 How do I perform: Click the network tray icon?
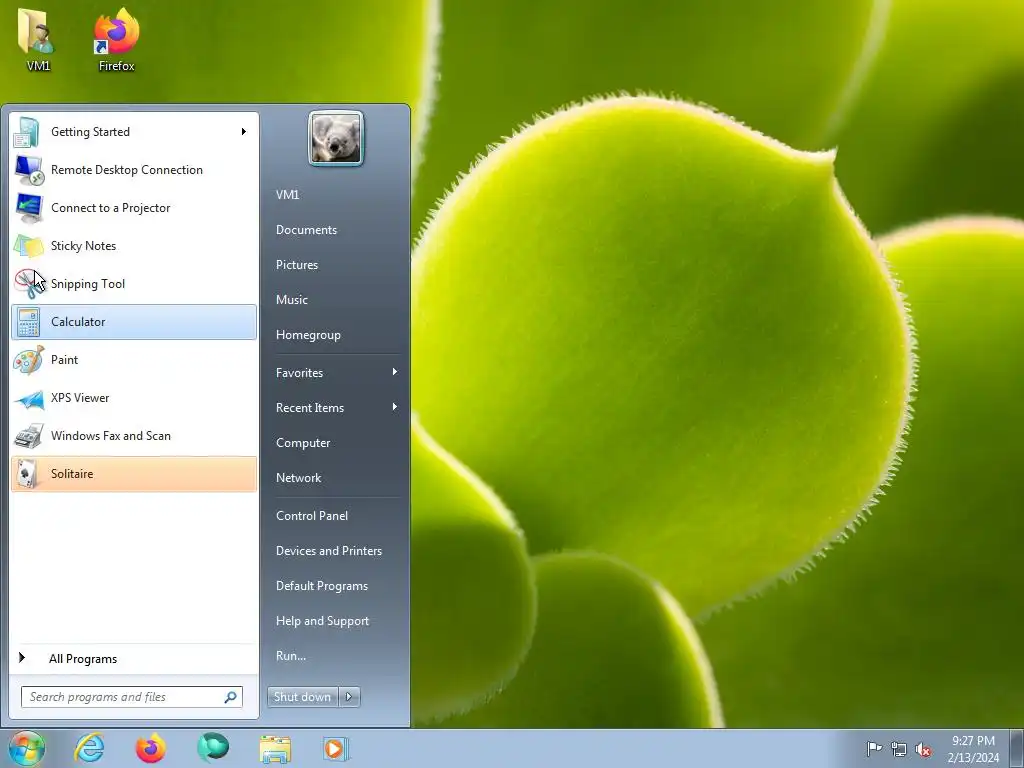(899, 749)
